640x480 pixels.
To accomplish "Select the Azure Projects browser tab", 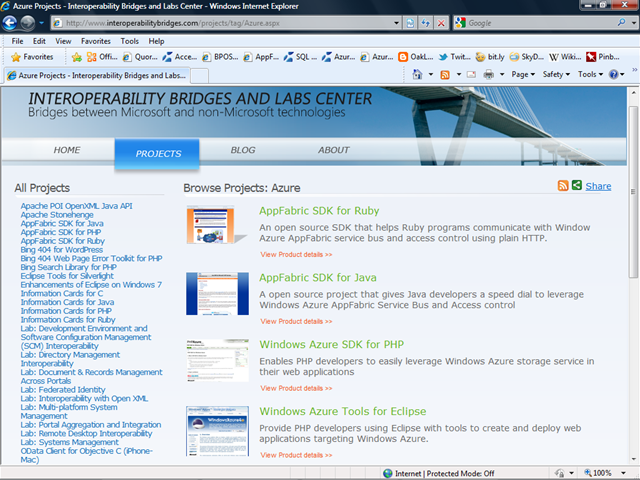I will (x=96, y=76).
